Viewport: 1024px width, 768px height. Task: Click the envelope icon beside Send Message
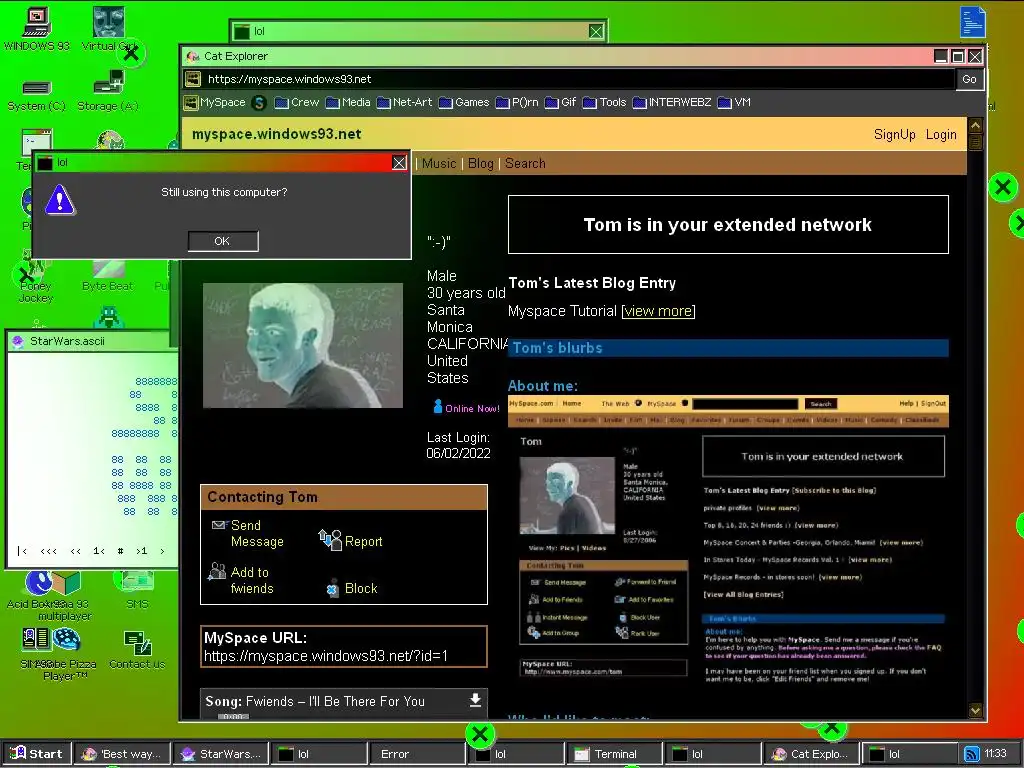pos(219,525)
